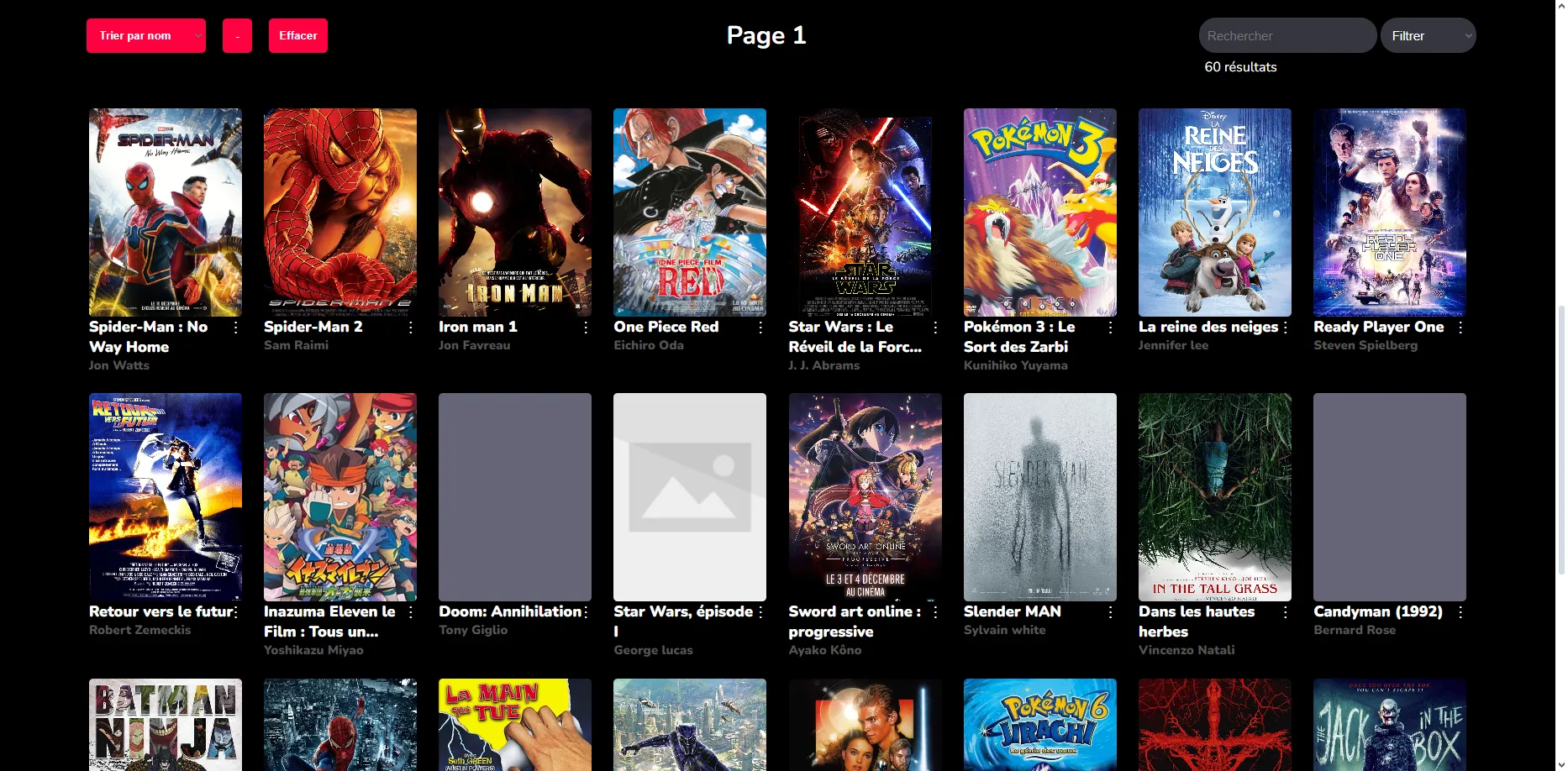Open the Inazuma Eleven film poster

[x=340, y=497]
